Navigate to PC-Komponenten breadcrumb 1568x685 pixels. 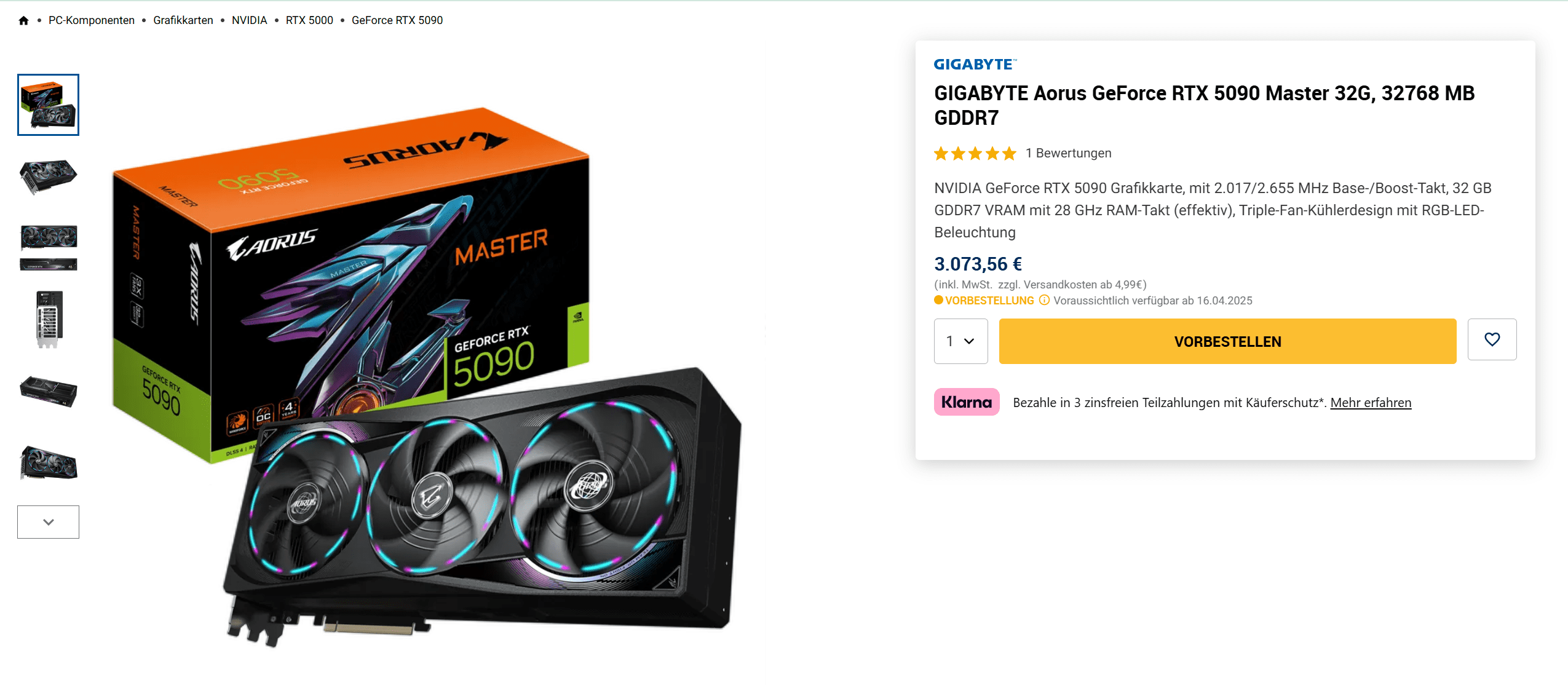[x=92, y=20]
